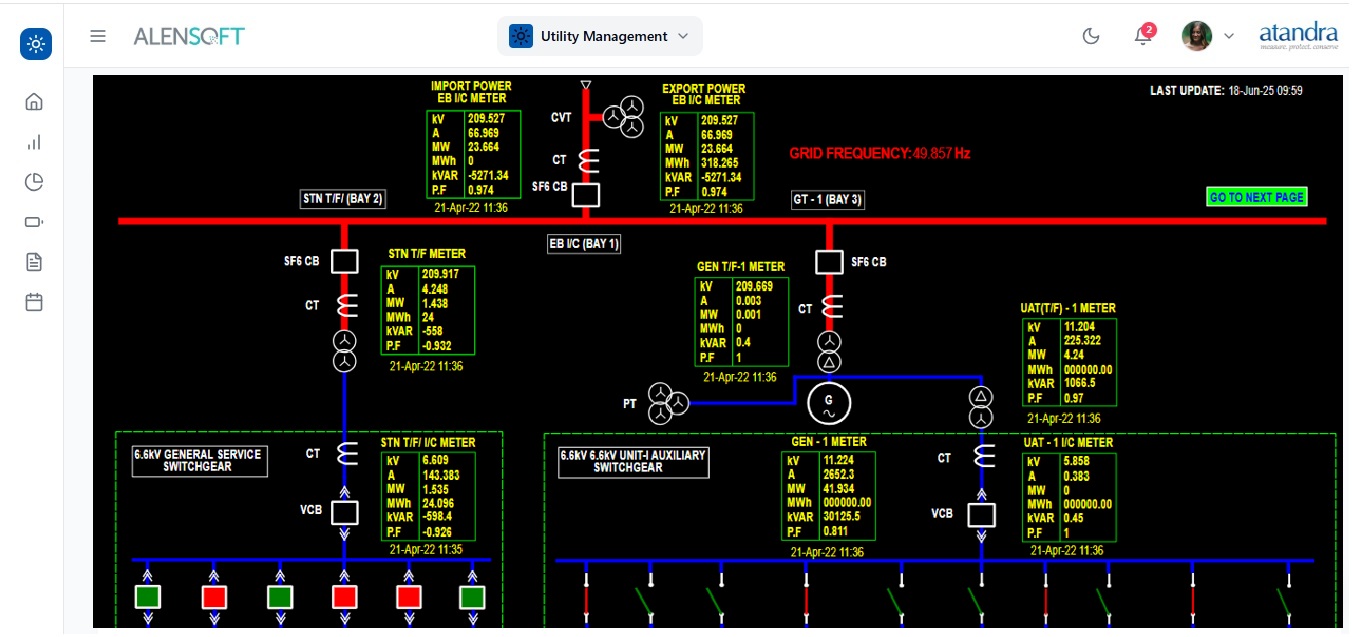
Task: Open the Utility Management dropdown
Action: point(600,36)
